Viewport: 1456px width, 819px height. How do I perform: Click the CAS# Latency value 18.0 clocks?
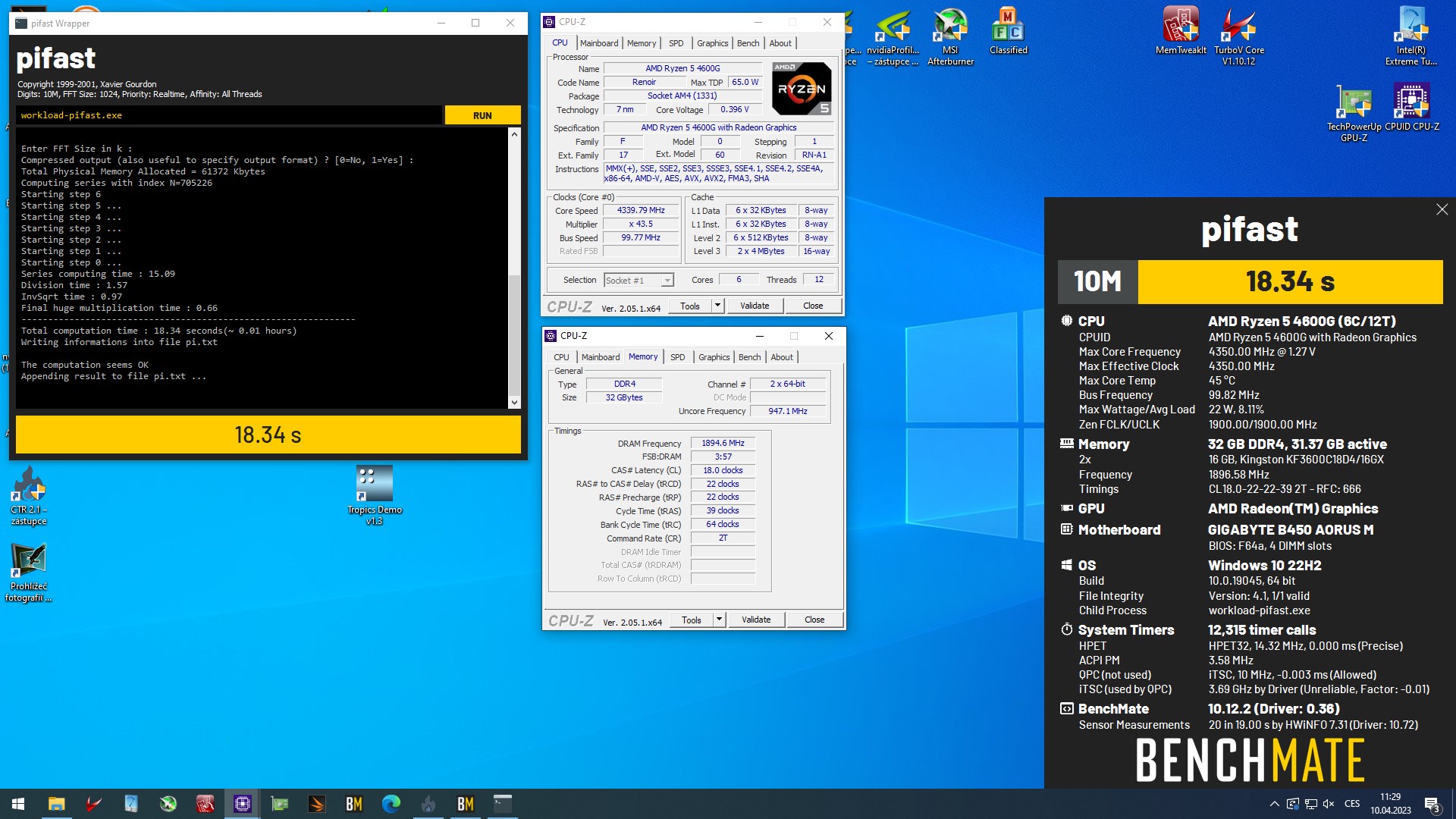[723, 470]
